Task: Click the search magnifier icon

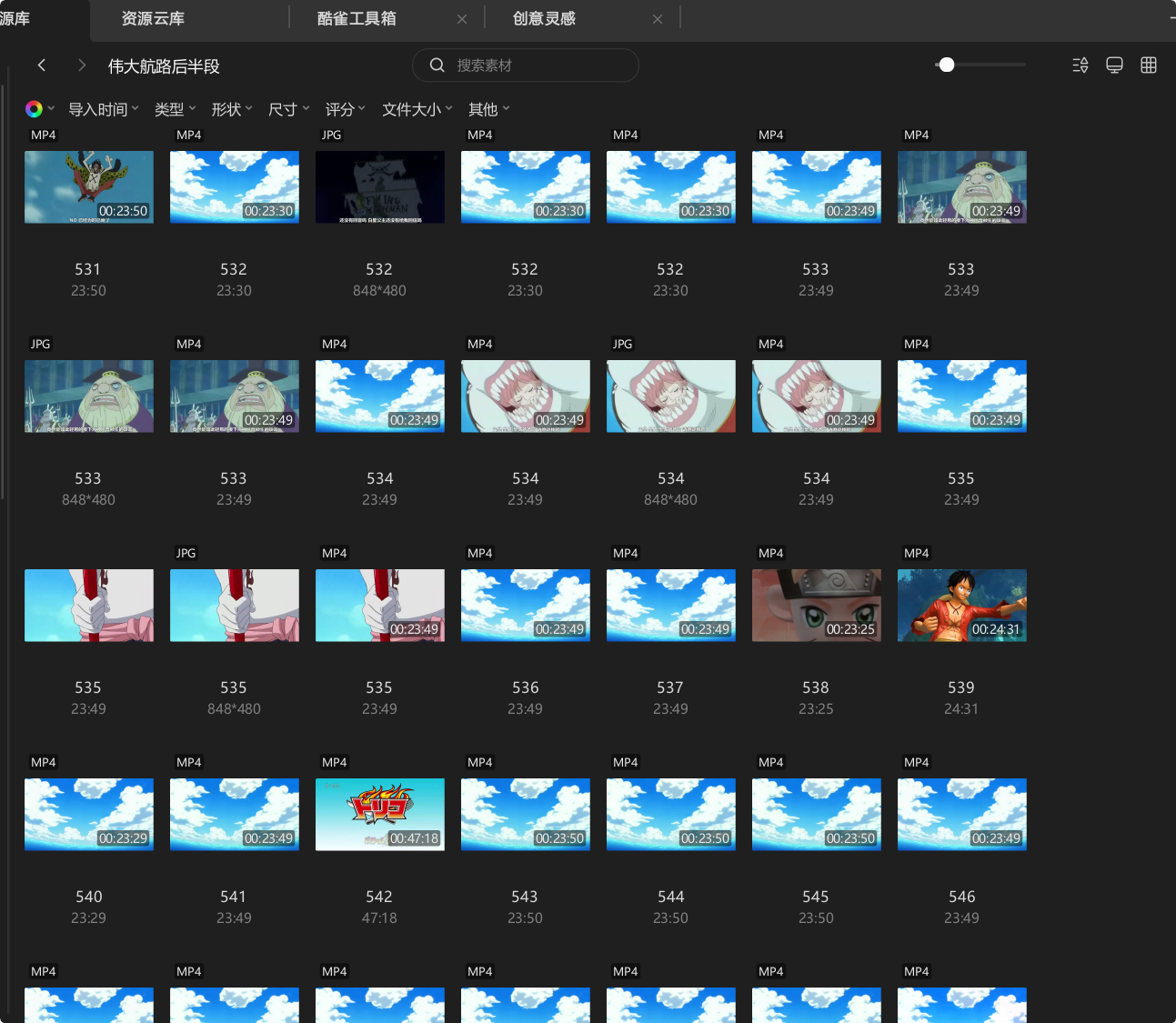Action: tap(437, 65)
